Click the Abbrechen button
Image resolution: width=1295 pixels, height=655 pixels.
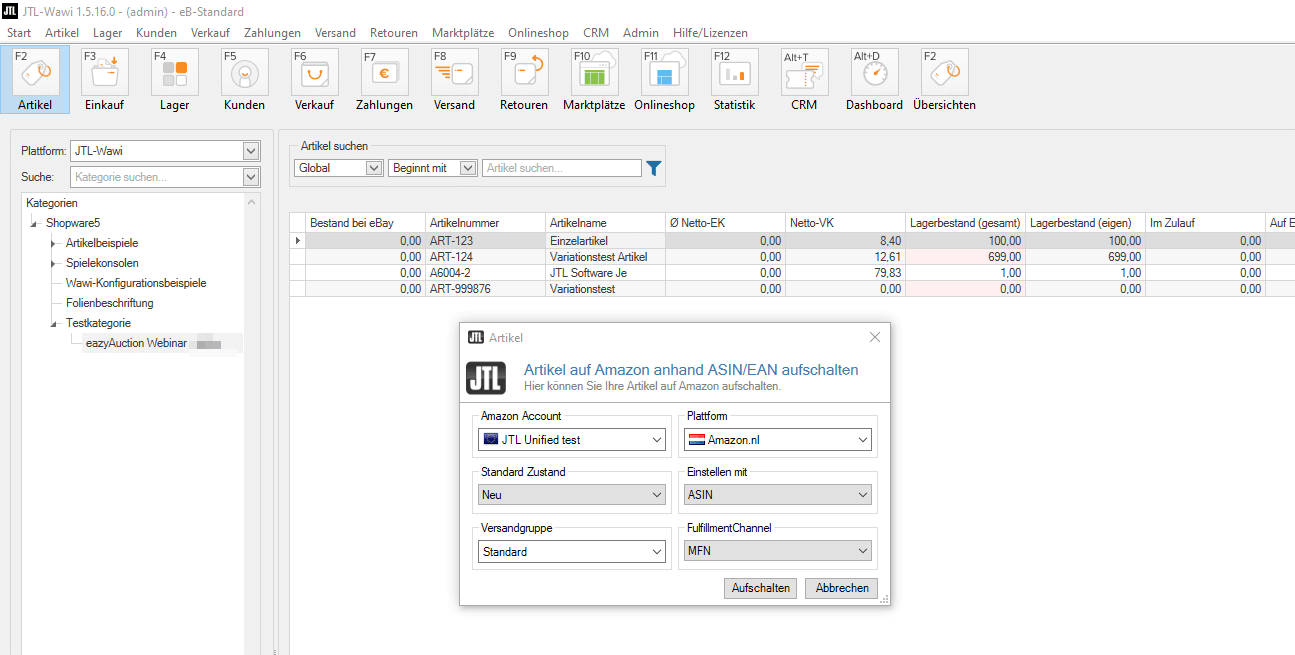coord(842,588)
